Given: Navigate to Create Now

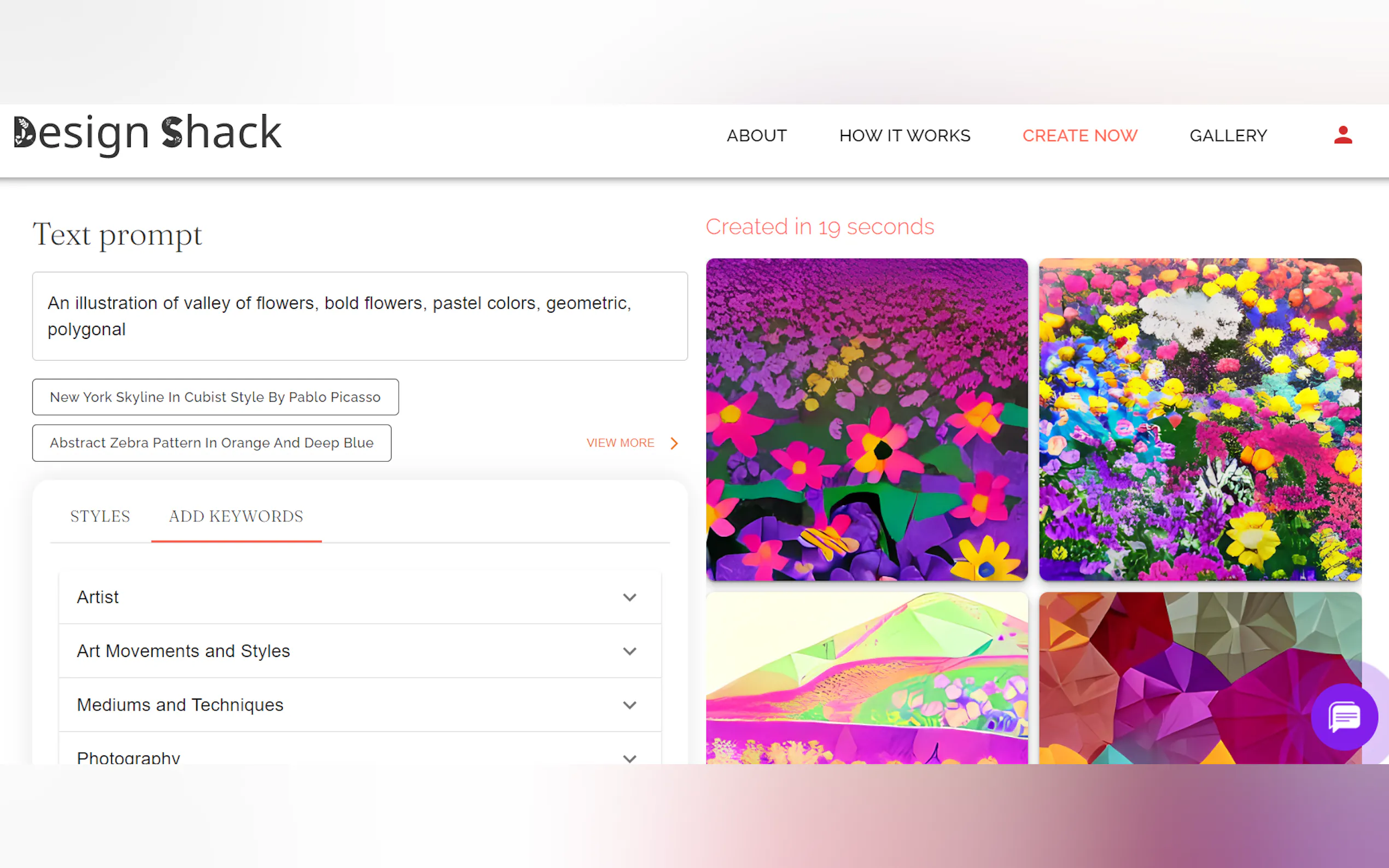Looking at the screenshot, I should tap(1079, 136).
